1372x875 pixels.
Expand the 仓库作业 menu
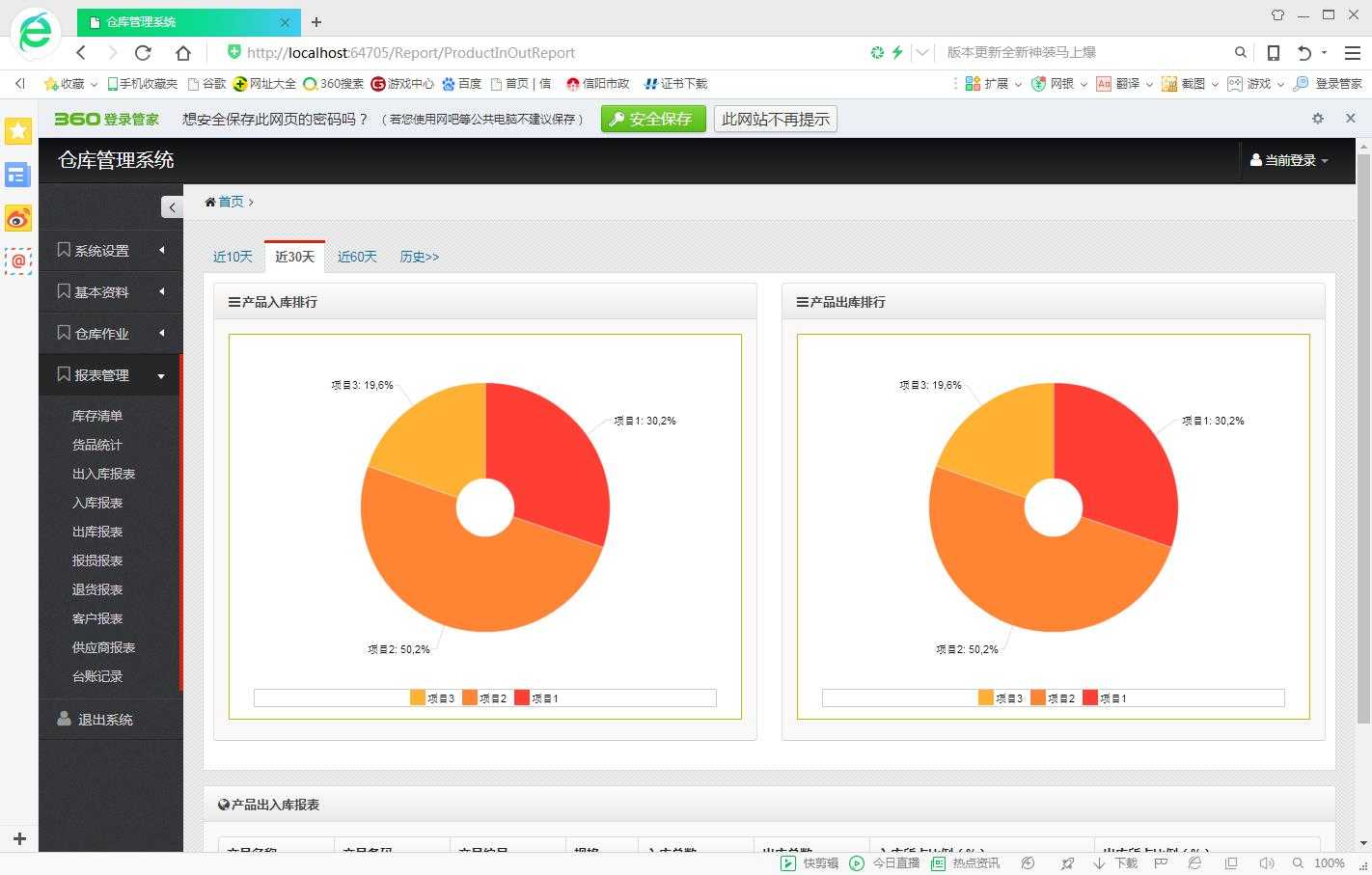pyautogui.click(x=110, y=334)
